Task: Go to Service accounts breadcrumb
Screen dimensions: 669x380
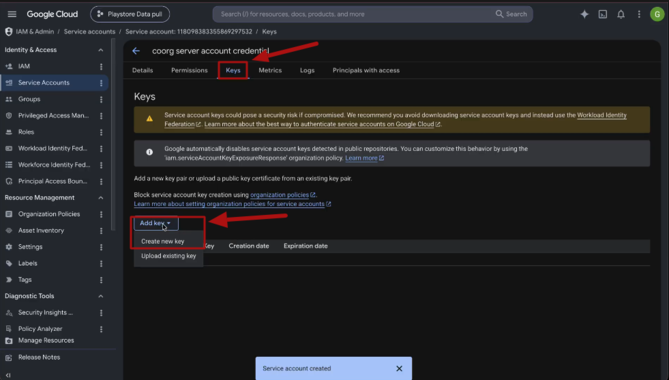Action: (x=89, y=32)
